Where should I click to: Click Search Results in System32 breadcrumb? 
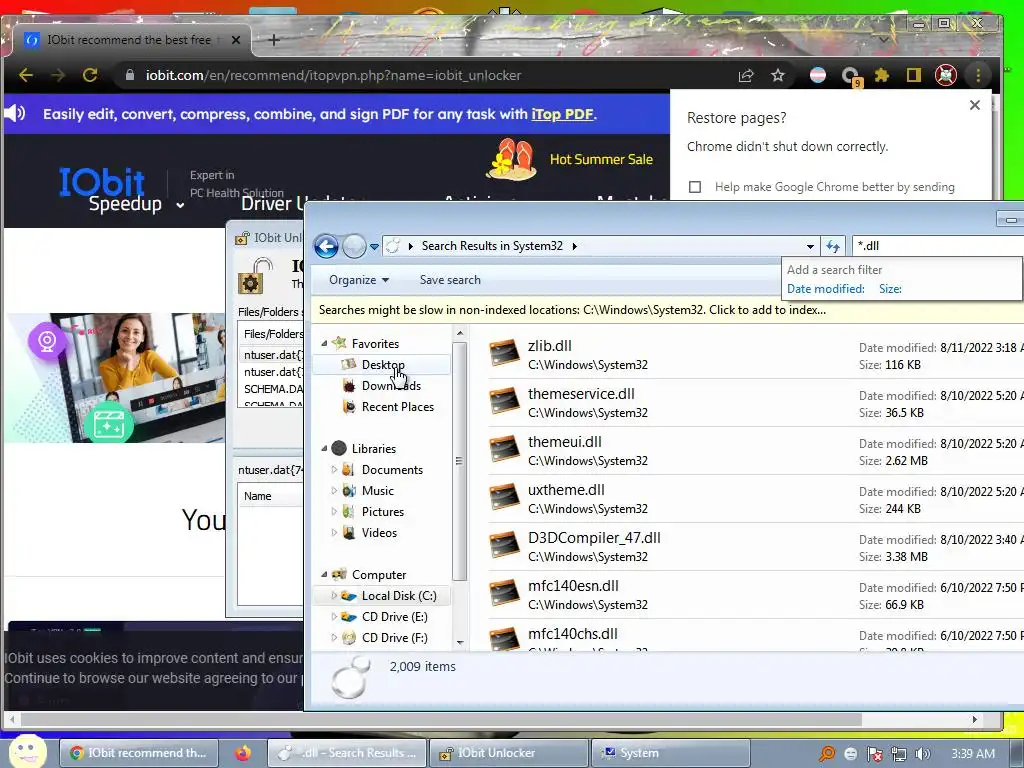[492, 246]
